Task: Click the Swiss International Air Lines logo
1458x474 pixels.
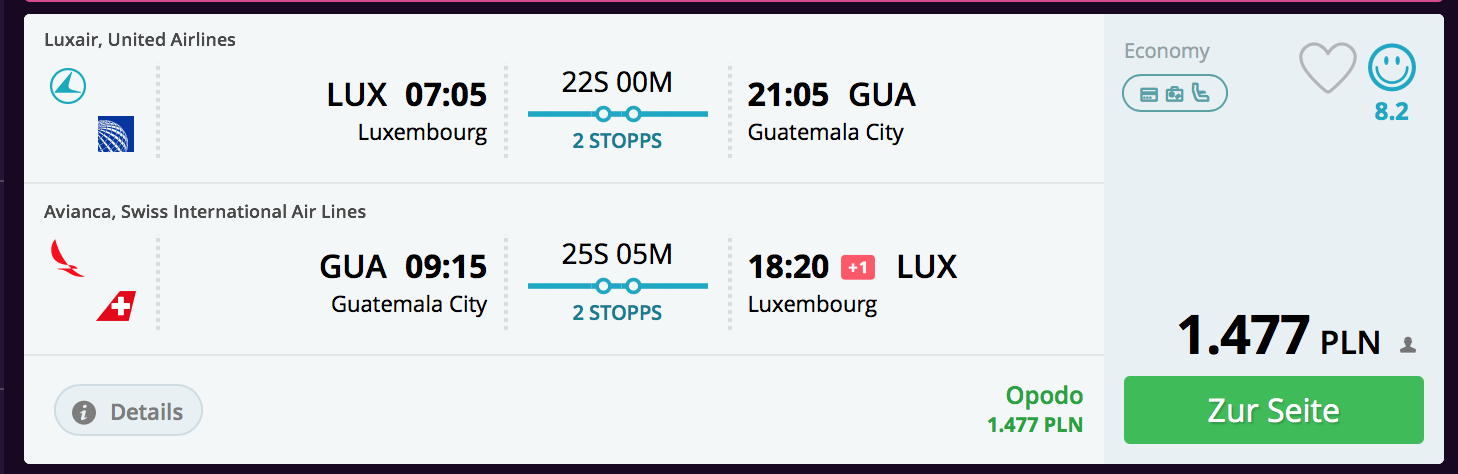Action: click(x=116, y=306)
